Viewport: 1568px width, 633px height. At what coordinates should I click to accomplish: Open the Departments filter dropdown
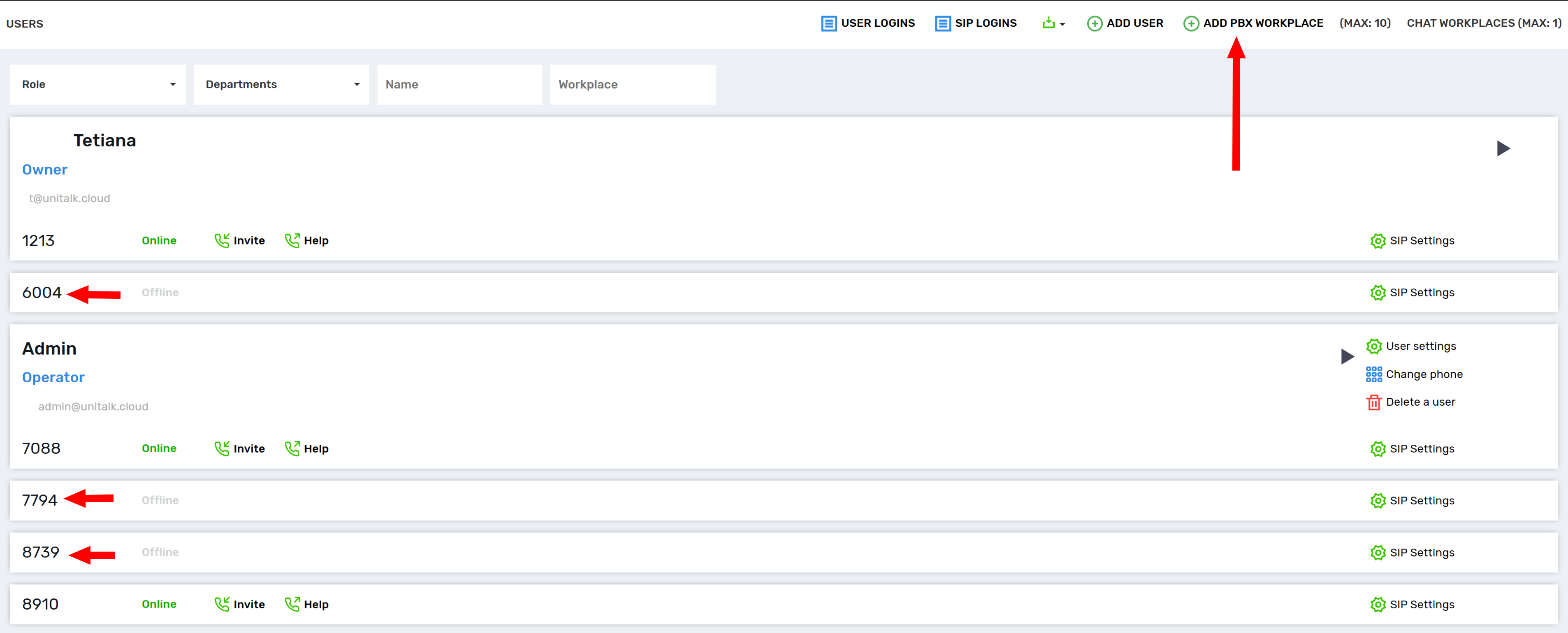[x=282, y=85]
